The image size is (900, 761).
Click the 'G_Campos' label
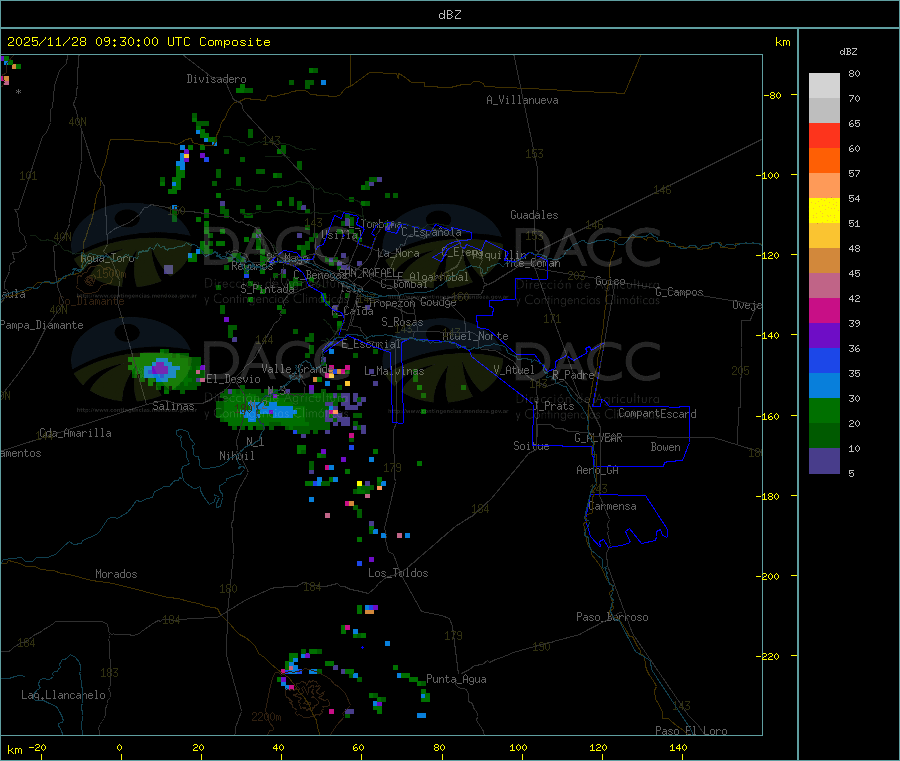[679, 292]
